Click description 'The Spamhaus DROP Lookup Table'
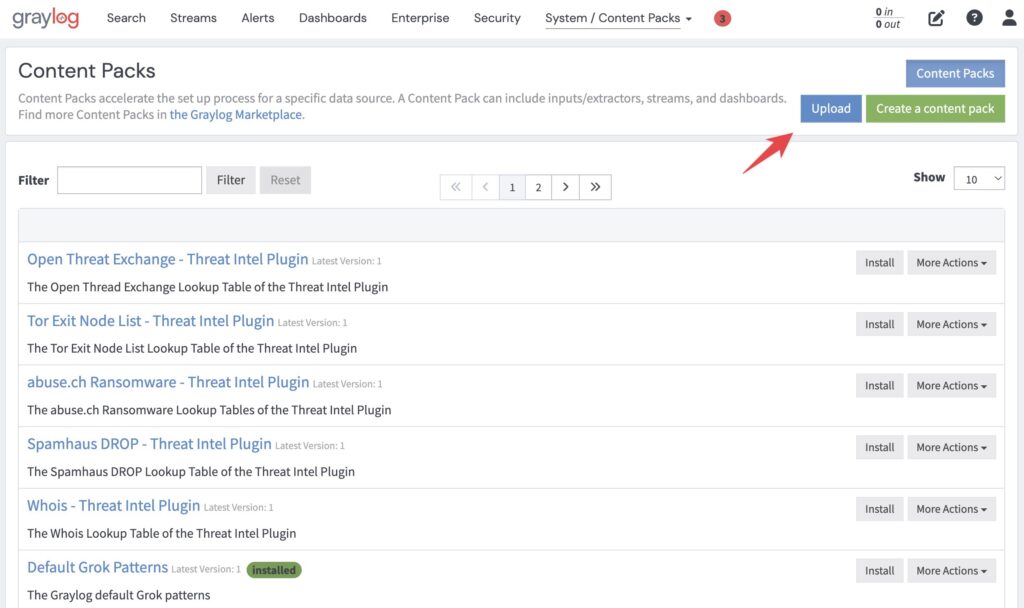1024x608 pixels. click(191, 472)
